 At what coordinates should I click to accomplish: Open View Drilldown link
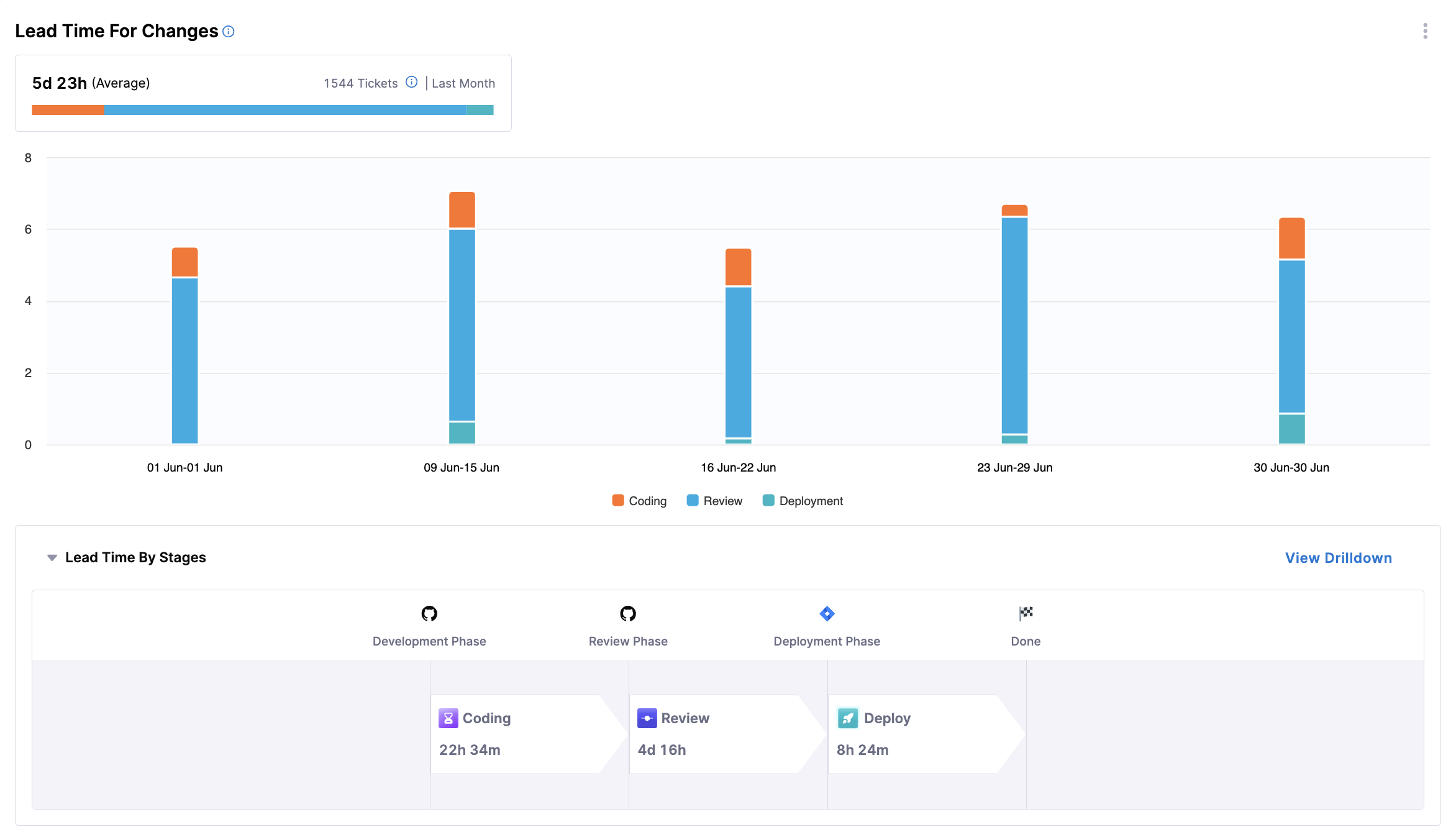tap(1338, 558)
